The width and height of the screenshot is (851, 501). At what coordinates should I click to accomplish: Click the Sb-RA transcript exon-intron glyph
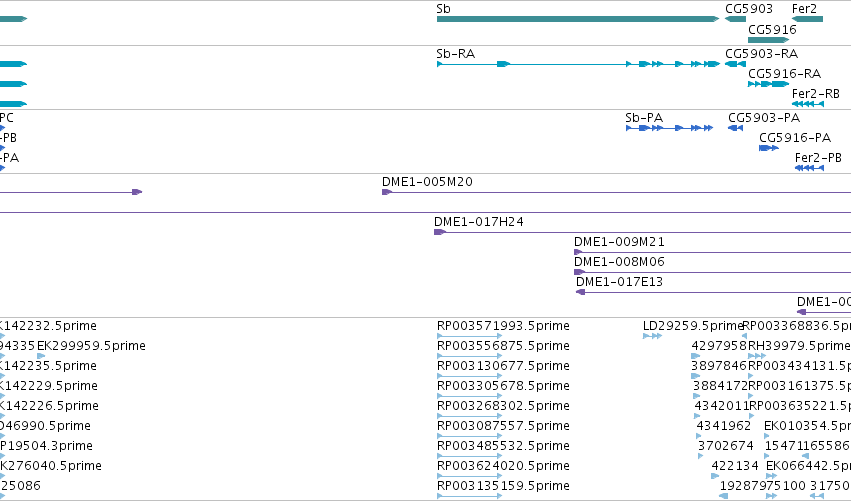pos(578,64)
